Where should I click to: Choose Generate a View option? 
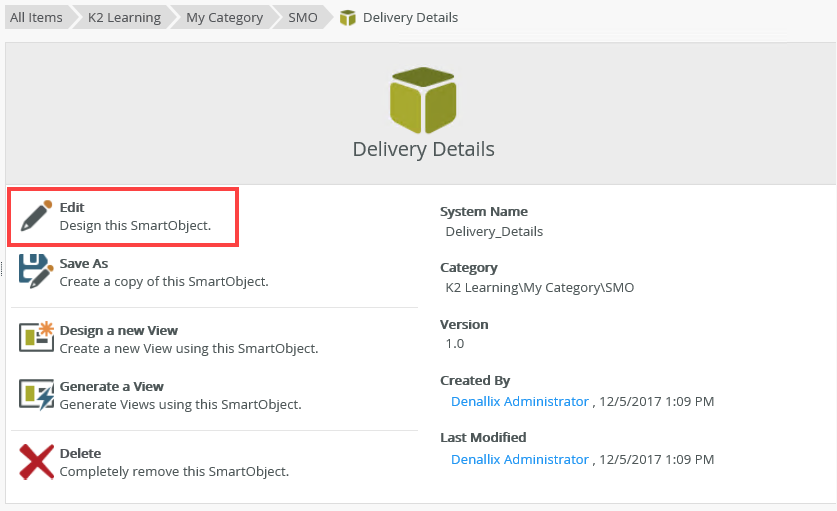(111, 387)
